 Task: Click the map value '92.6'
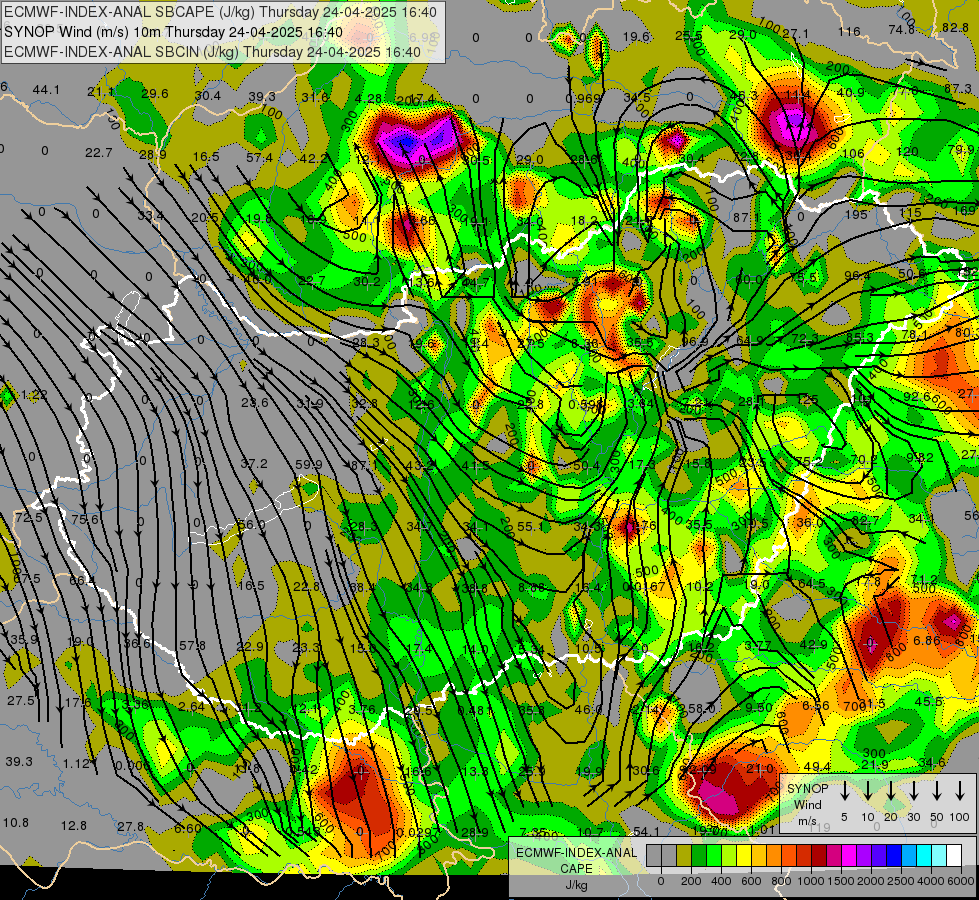(917, 396)
